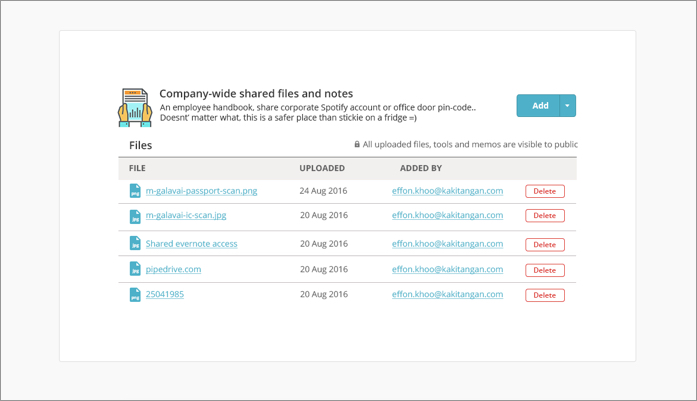Click the Add button
Image resolution: width=697 pixels, height=401 pixels.
538,106
